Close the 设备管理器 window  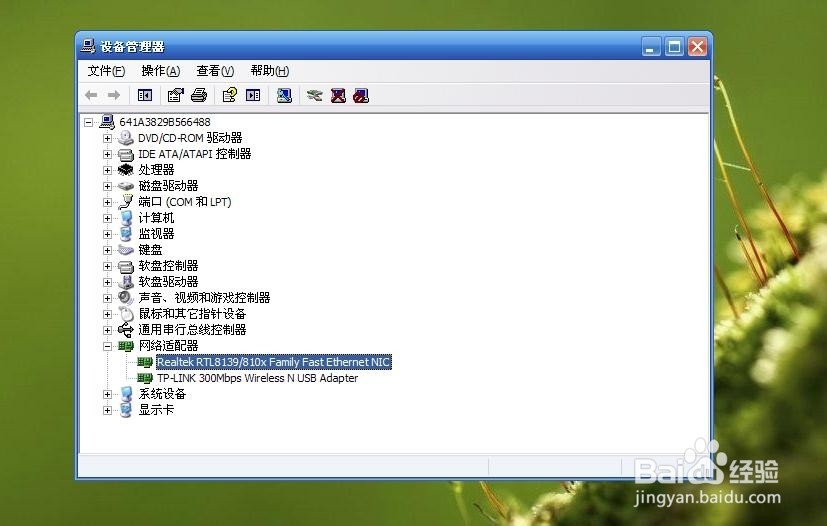(x=697, y=46)
